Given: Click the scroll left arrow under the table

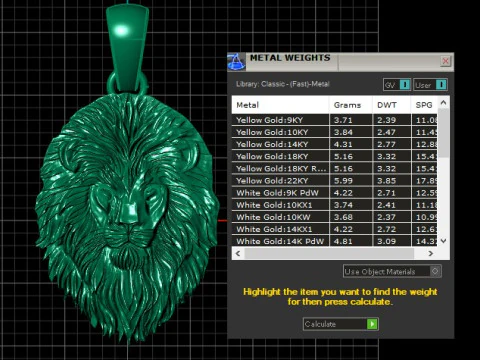Looking at the screenshot, I should 238,253.
